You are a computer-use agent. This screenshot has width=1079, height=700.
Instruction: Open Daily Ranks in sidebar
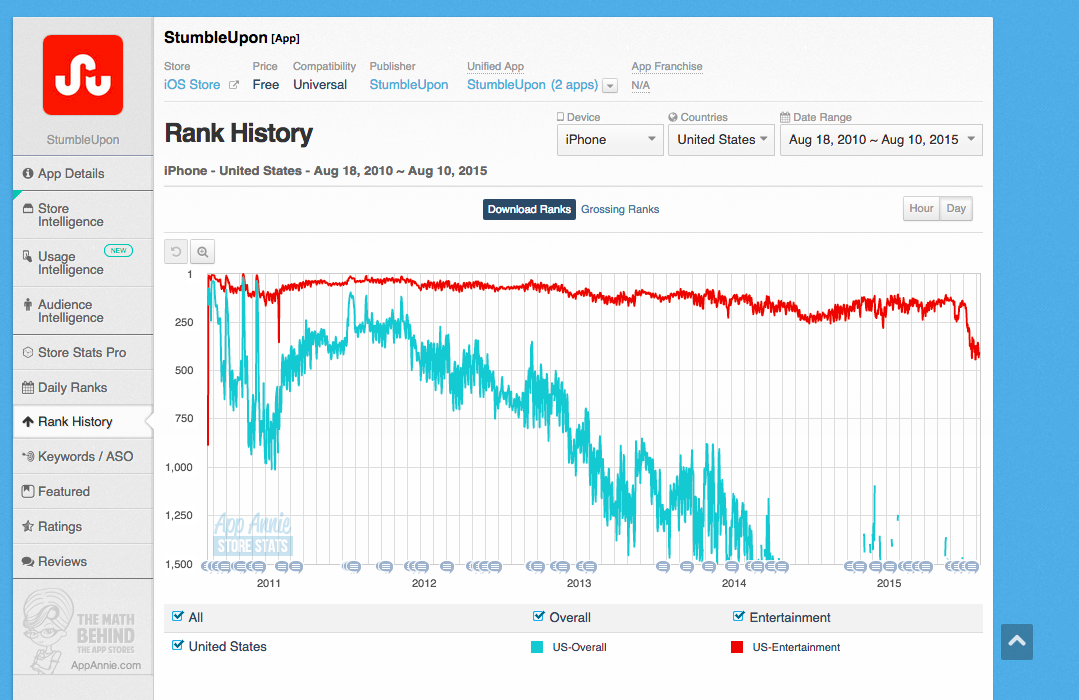[x=83, y=388]
